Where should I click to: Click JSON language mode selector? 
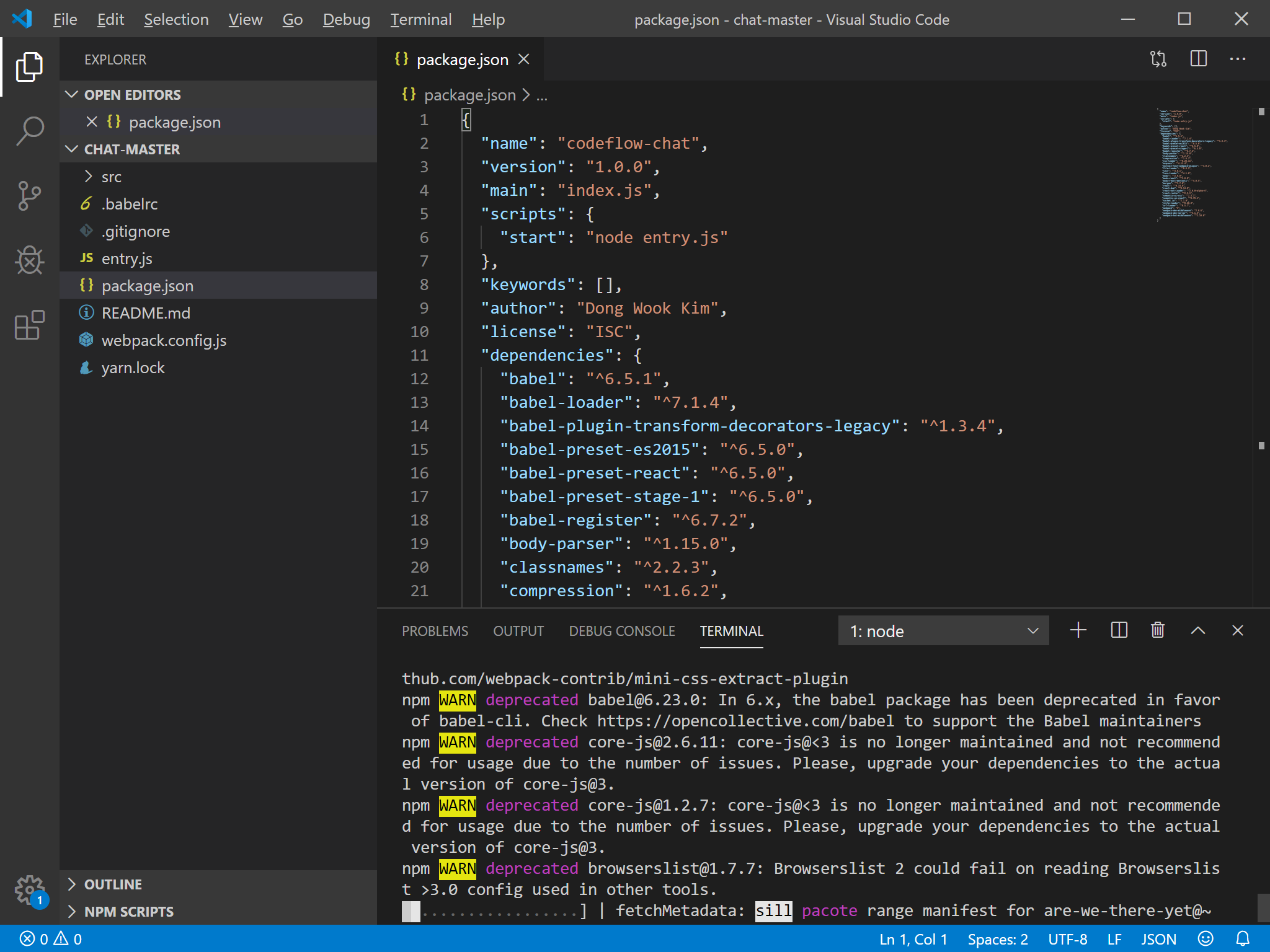(x=1158, y=939)
